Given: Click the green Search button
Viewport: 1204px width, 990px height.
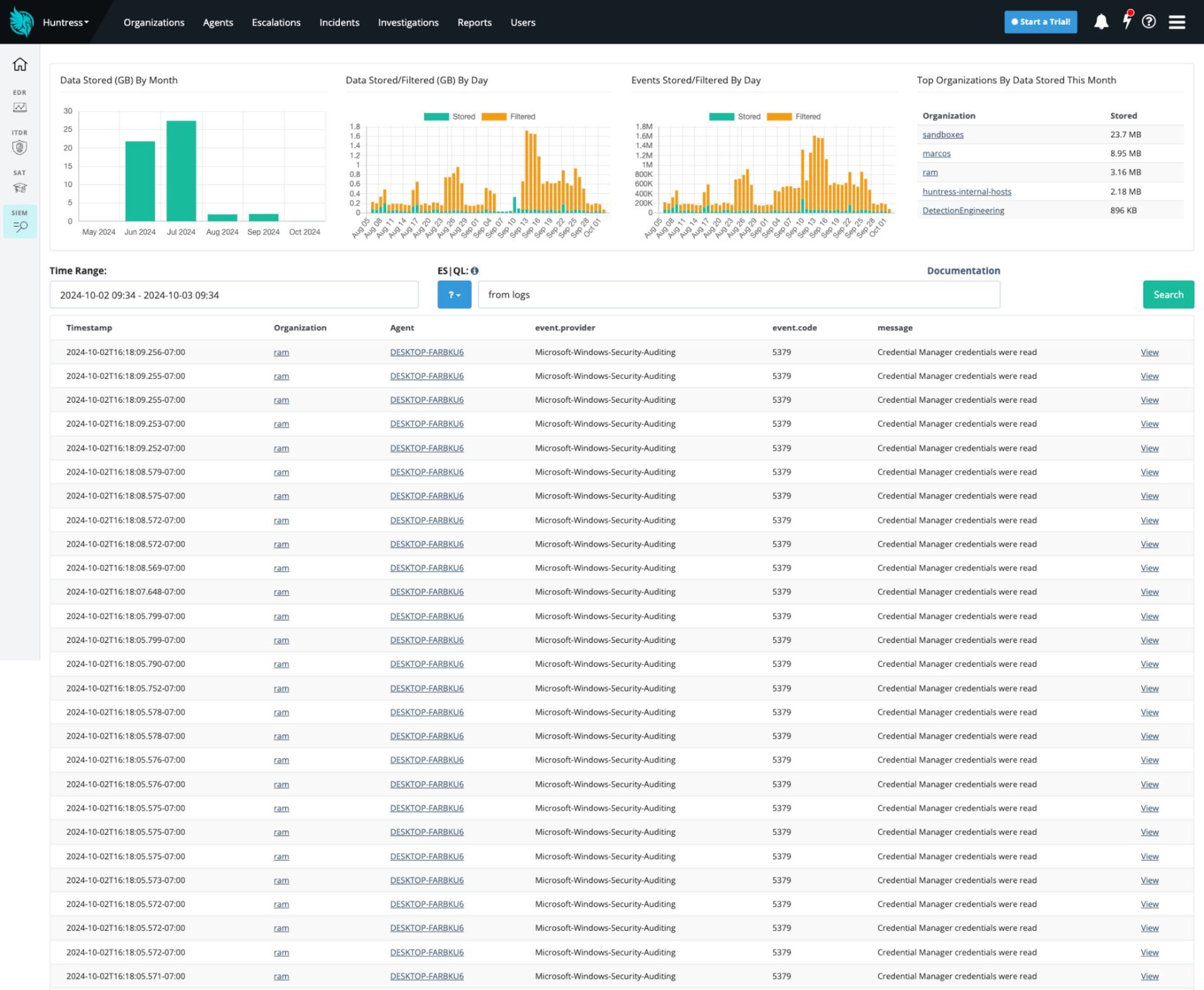Looking at the screenshot, I should pos(1168,295).
